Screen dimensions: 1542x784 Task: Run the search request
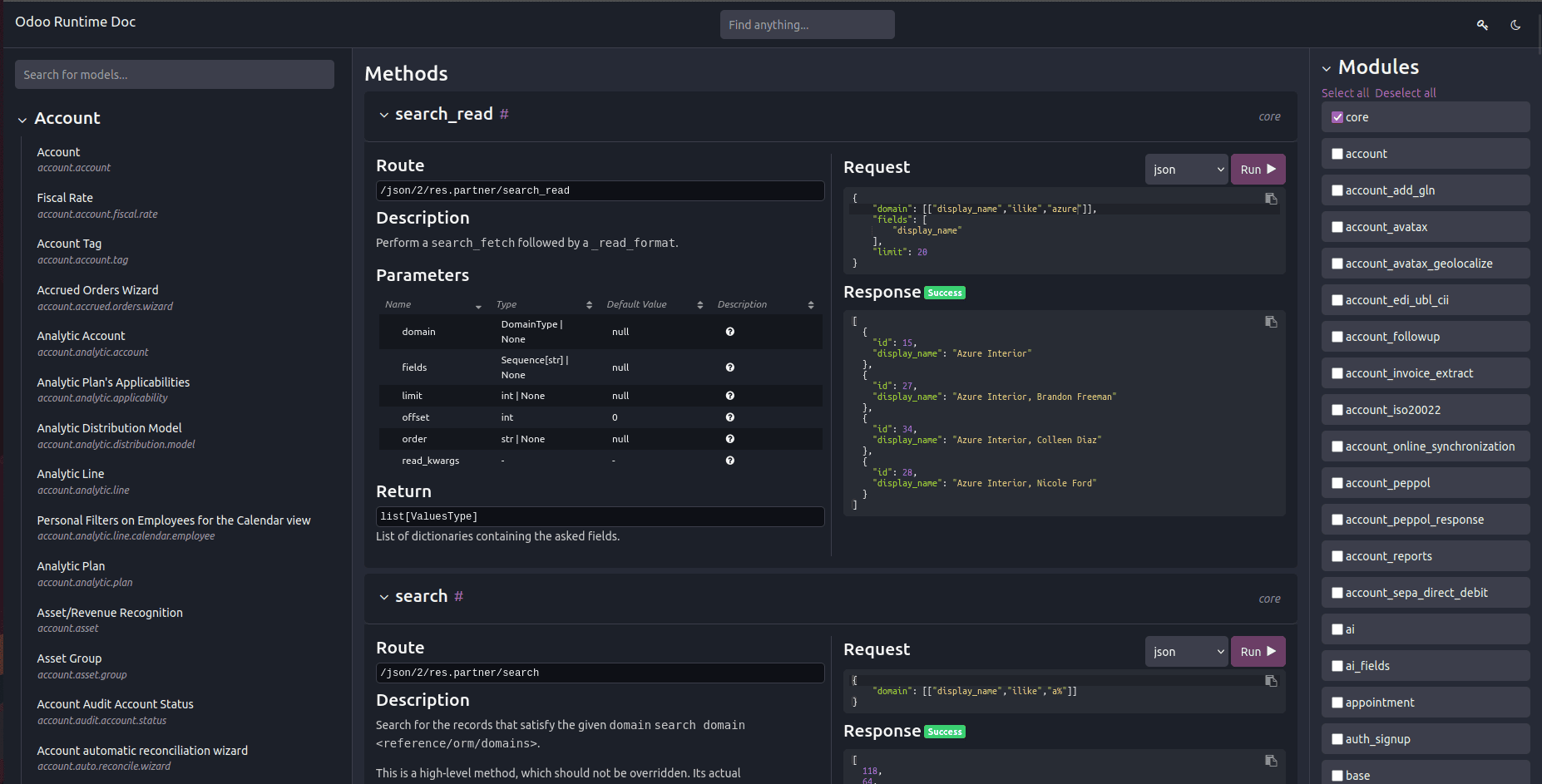pos(1258,652)
